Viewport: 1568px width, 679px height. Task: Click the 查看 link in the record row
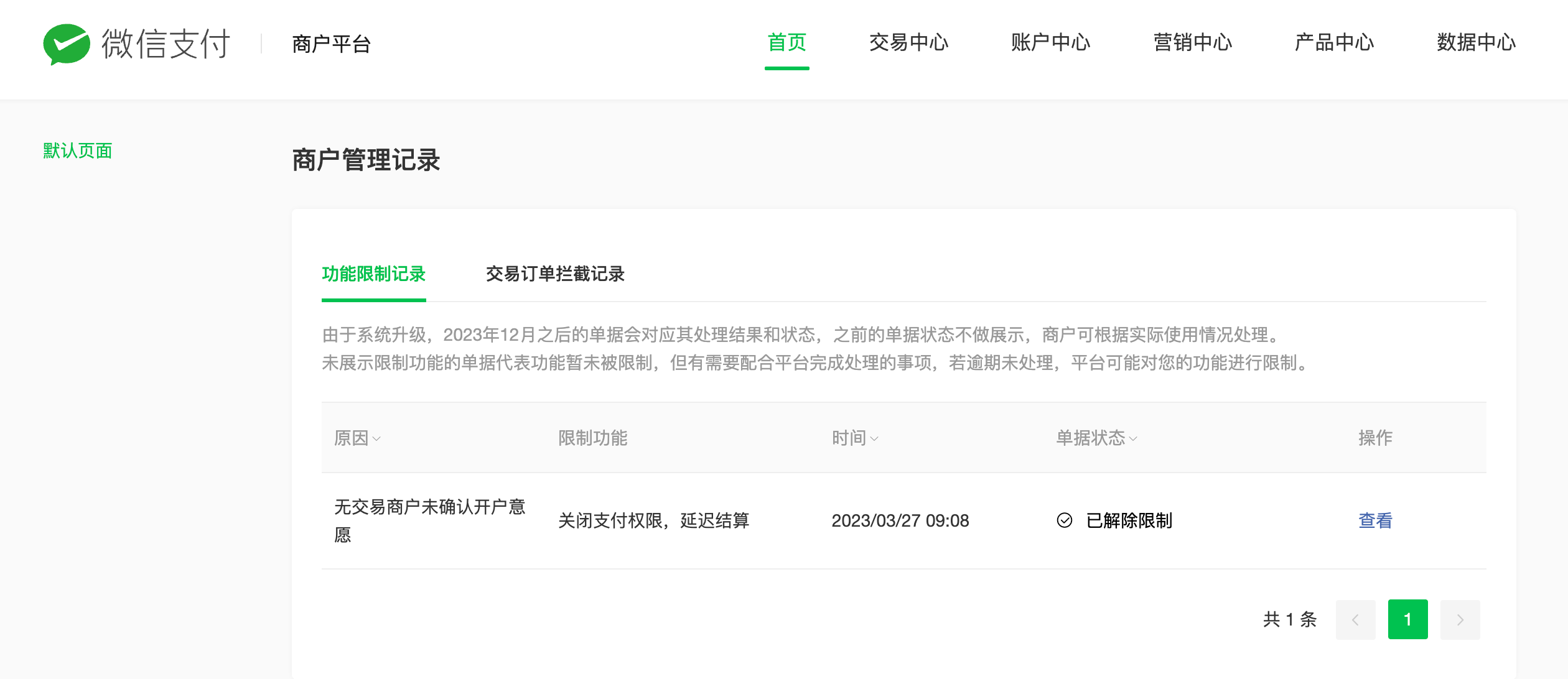coord(1375,520)
